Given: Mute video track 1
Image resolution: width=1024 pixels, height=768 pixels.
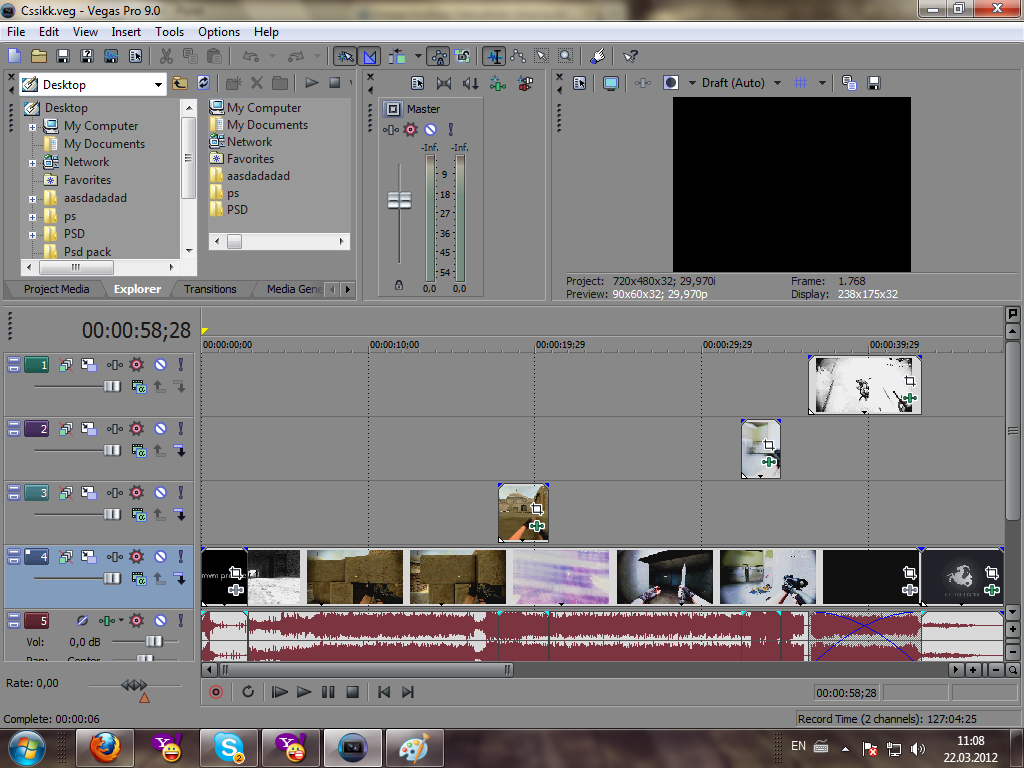Looking at the screenshot, I should coord(160,365).
